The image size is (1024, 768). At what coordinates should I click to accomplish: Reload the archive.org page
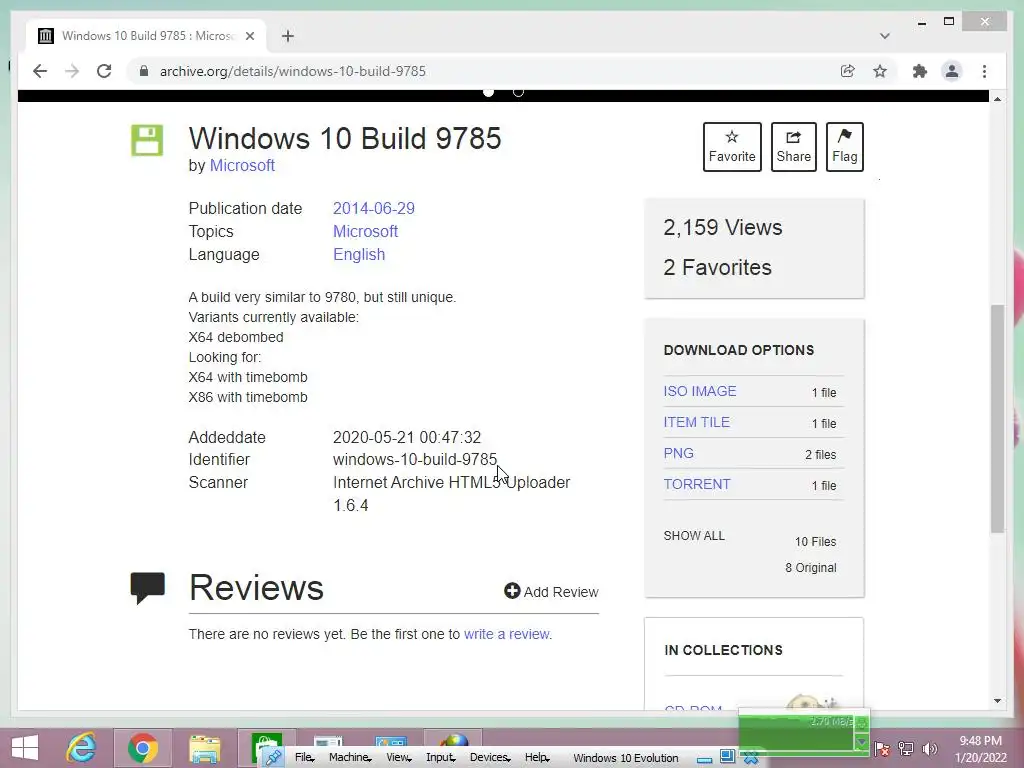(104, 71)
